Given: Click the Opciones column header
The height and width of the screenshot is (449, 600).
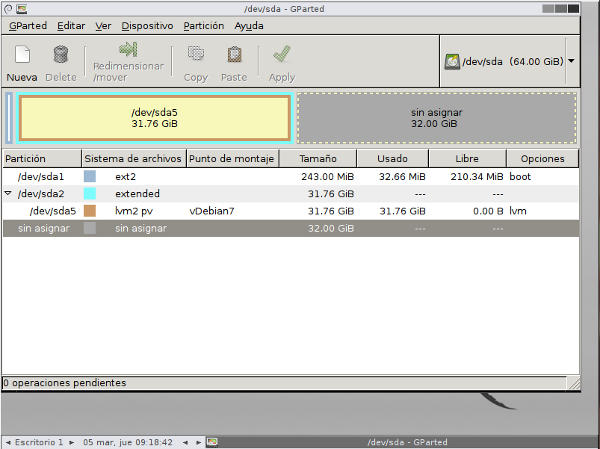Looking at the screenshot, I should 542,158.
